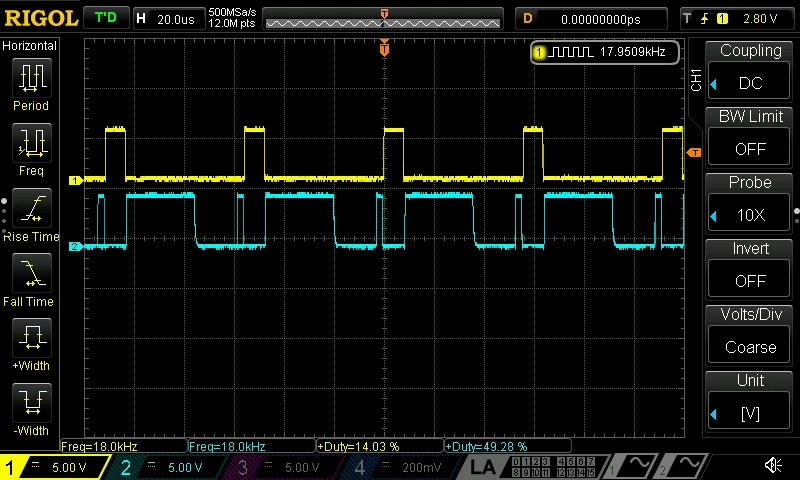The height and width of the screenshot is (480, 800).
Task: Click the trigger level marker on right edge
Action: click(x=694, y=153)
